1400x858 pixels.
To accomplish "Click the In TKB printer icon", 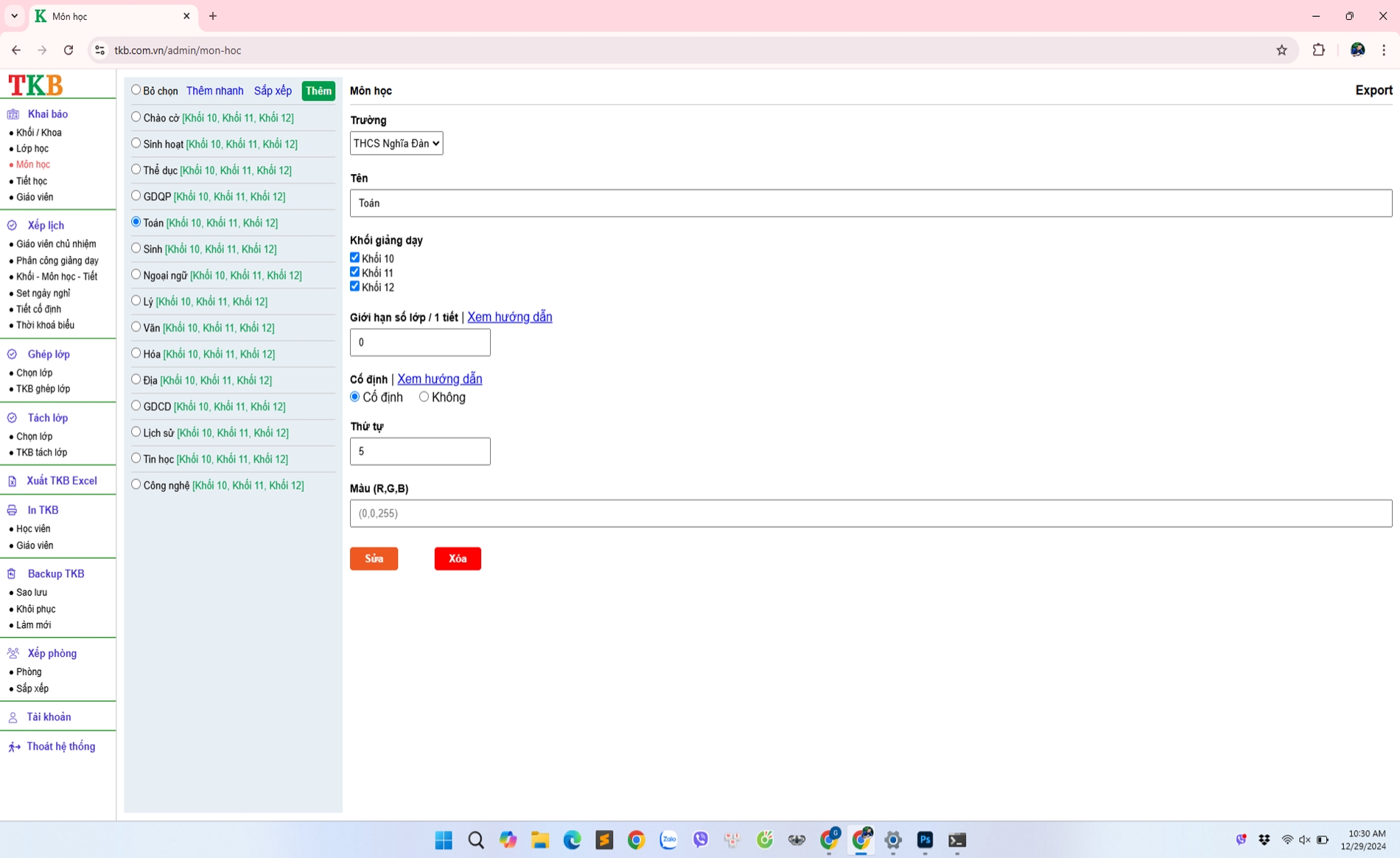I will click(x=13, y=510).
